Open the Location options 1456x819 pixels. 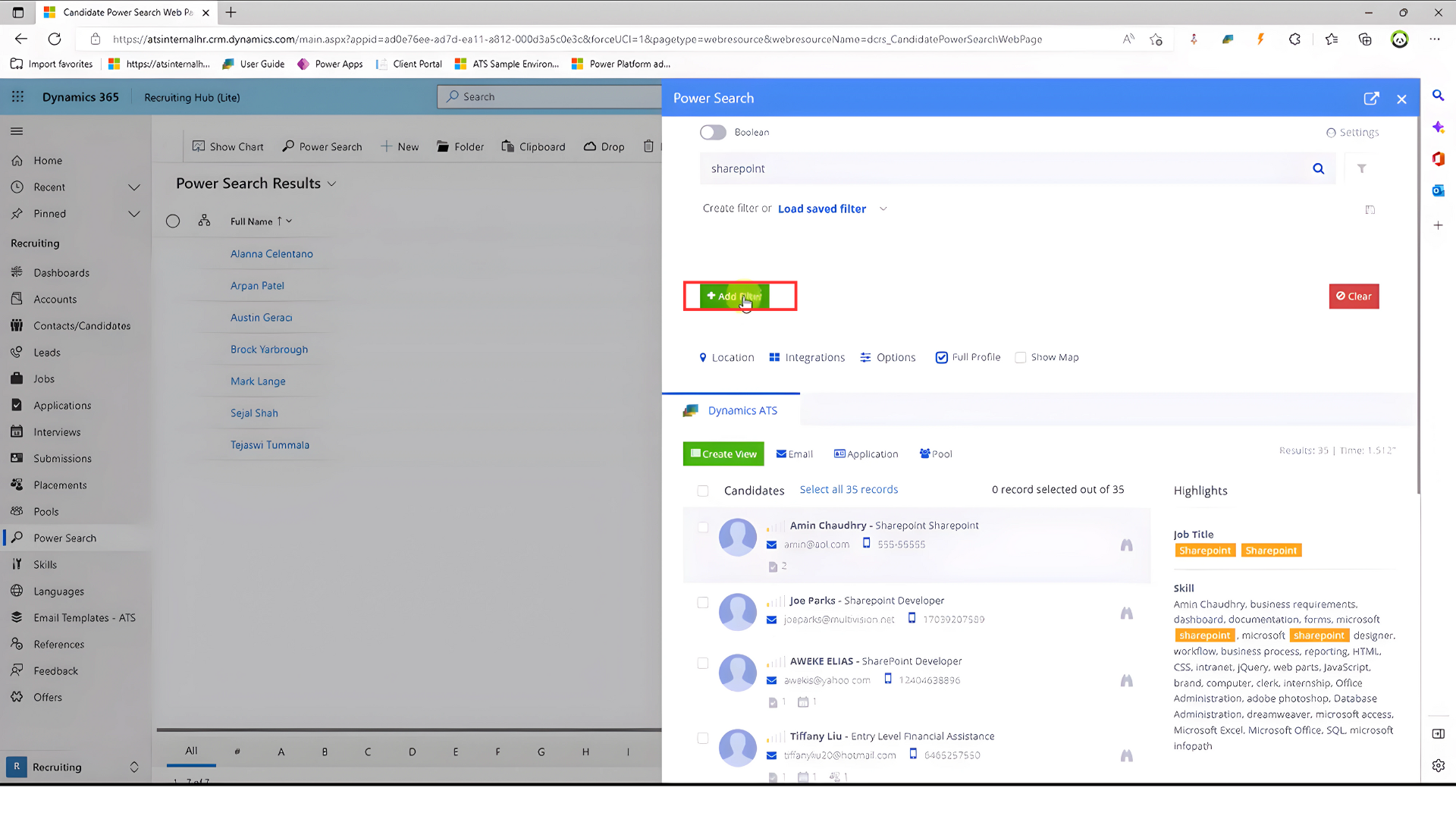point(726,357)
